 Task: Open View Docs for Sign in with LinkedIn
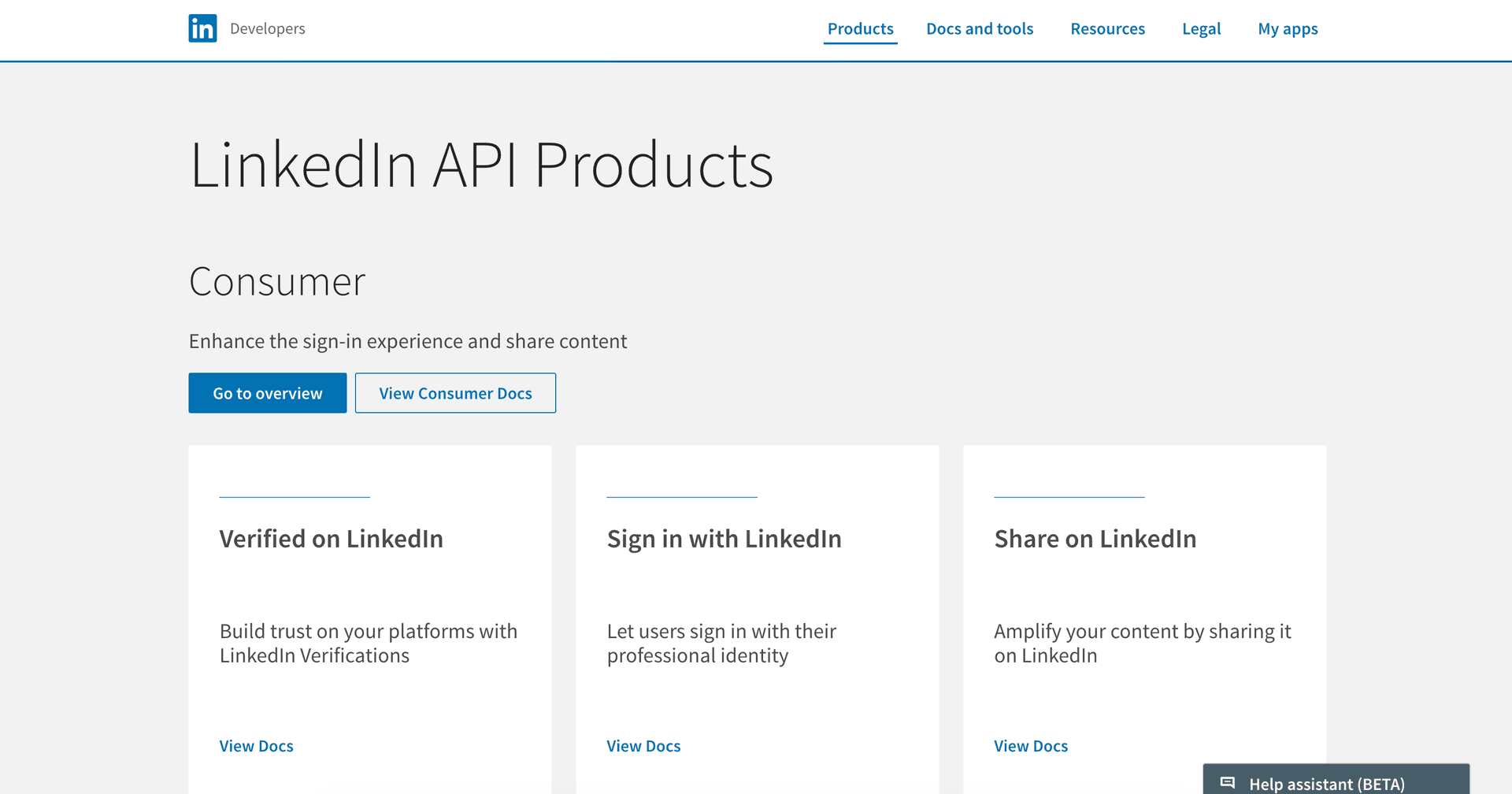(x=643, y=746)
